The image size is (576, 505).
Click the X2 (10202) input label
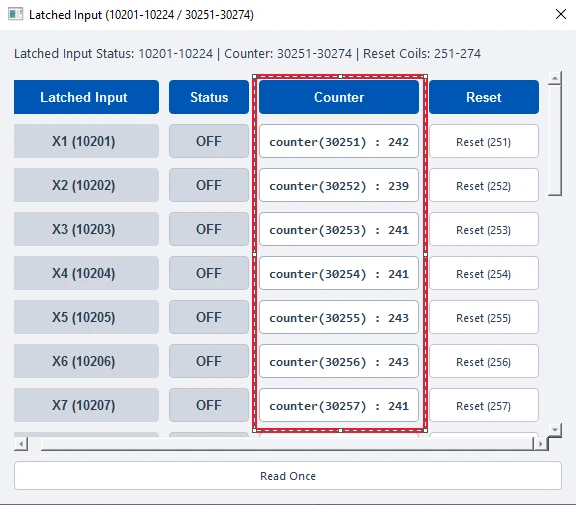[x=86, y=185]
